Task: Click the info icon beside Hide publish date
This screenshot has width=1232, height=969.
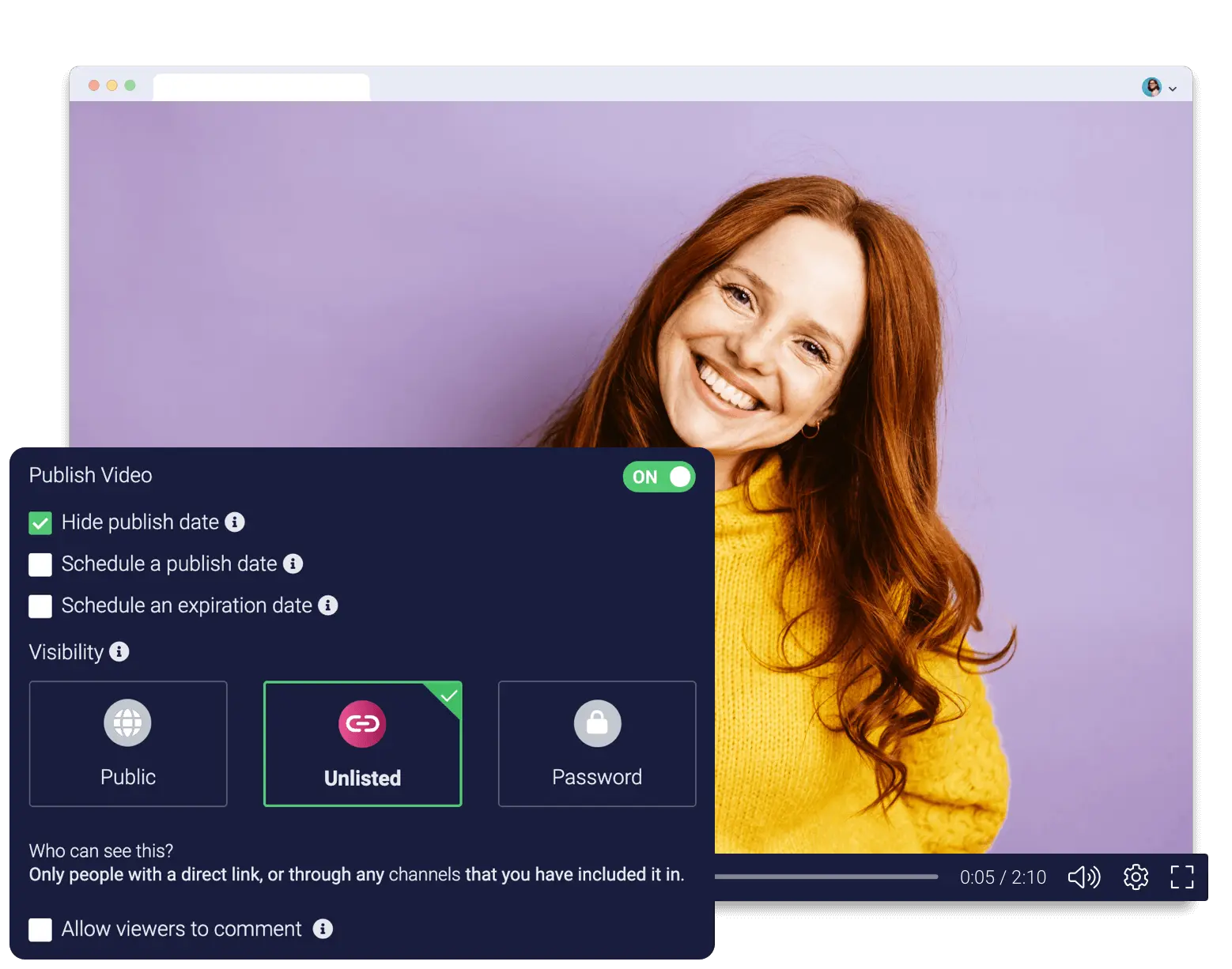Action: click(233, 522)
